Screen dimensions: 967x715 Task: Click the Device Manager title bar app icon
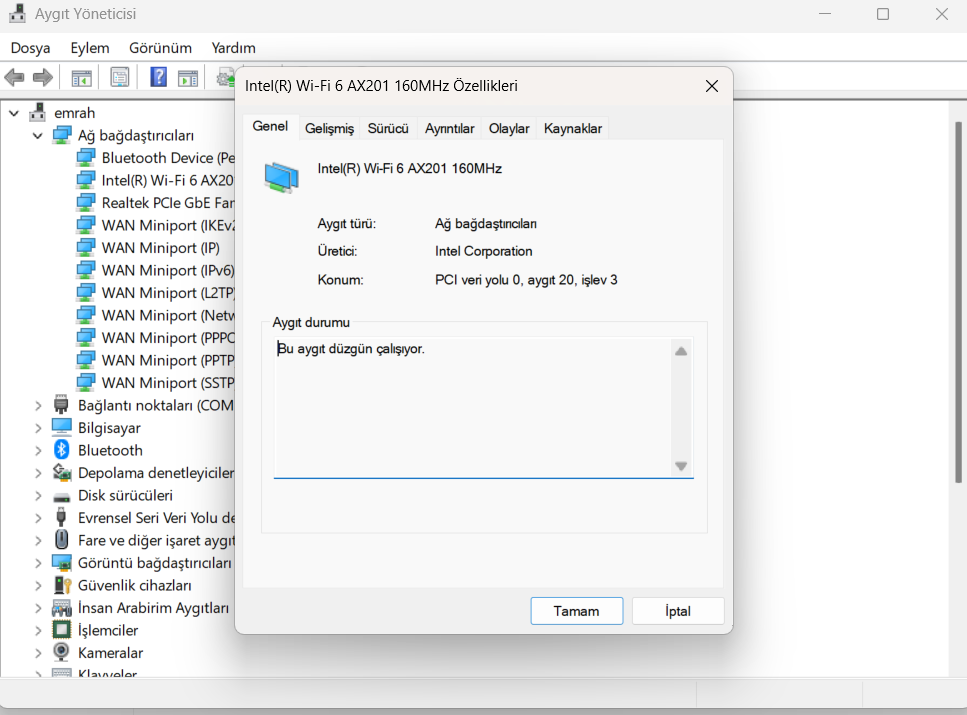pos(18,14)
